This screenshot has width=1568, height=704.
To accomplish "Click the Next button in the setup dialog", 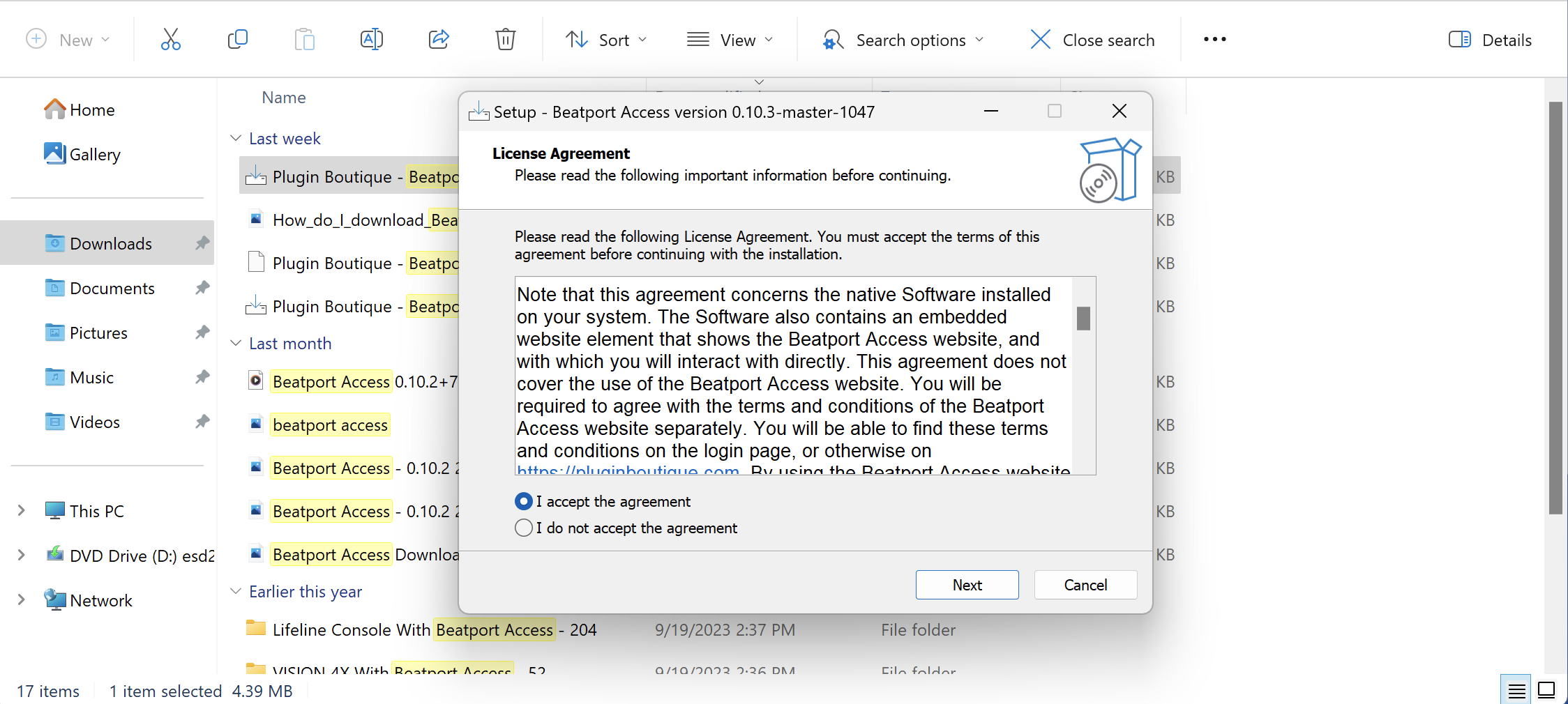I will 967,585.
